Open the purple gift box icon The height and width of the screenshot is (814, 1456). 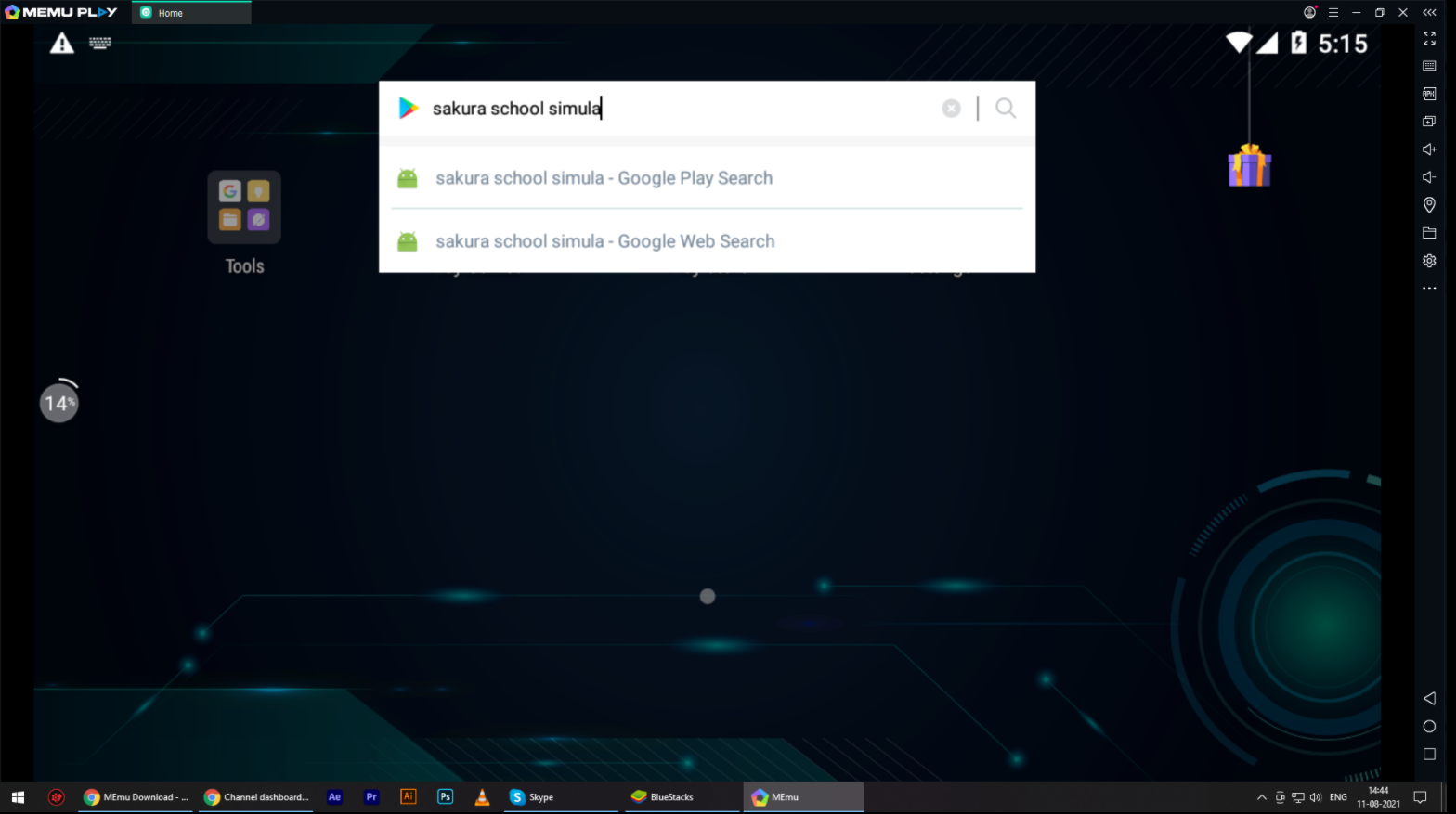pos(1249,165)
